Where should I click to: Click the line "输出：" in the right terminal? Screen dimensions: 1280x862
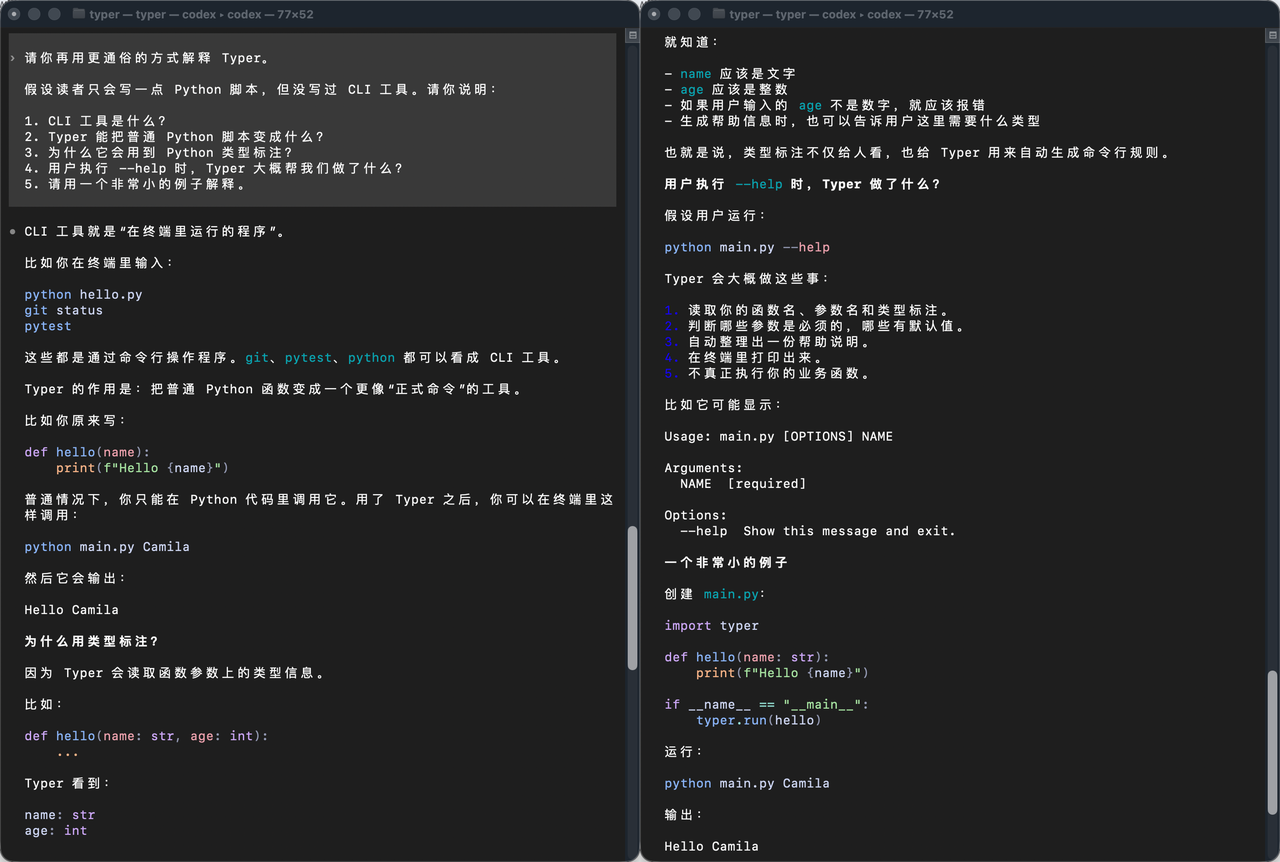pos(684,815)
